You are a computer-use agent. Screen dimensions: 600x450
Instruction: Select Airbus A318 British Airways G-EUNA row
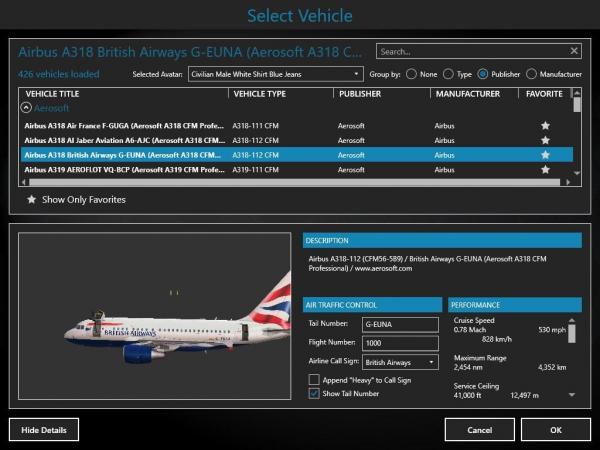pos(297,155)
